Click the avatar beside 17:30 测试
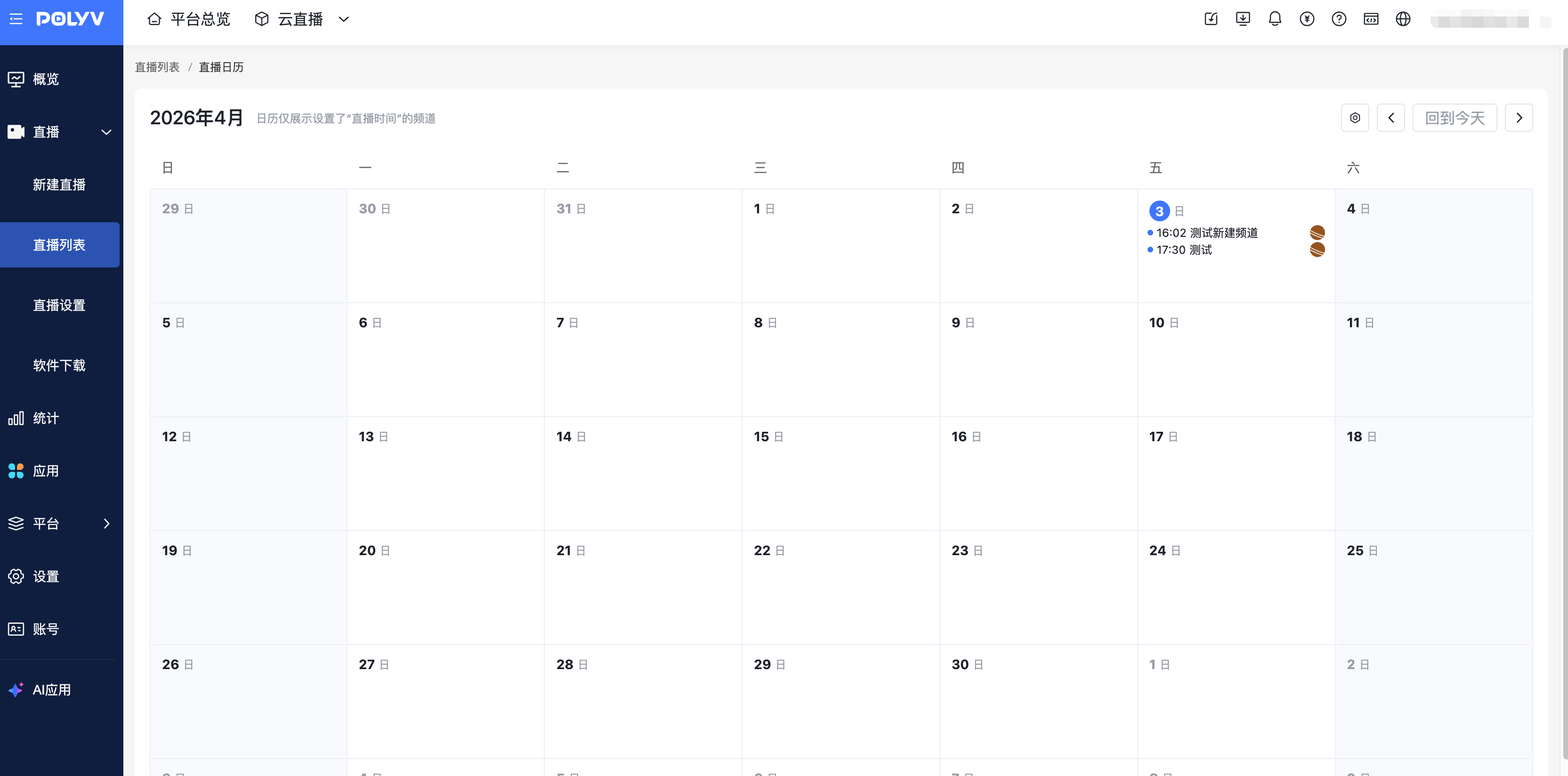The image size is (1568, 776). coord(1317,250)
